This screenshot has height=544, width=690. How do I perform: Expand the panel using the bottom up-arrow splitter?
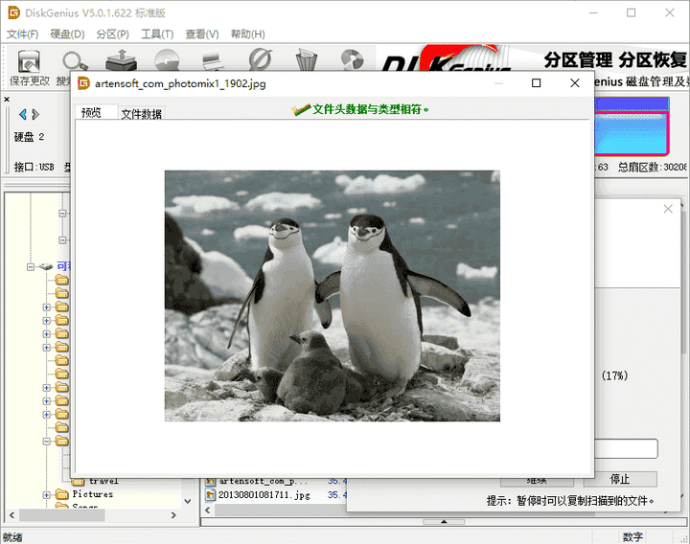tap(444, 522)
